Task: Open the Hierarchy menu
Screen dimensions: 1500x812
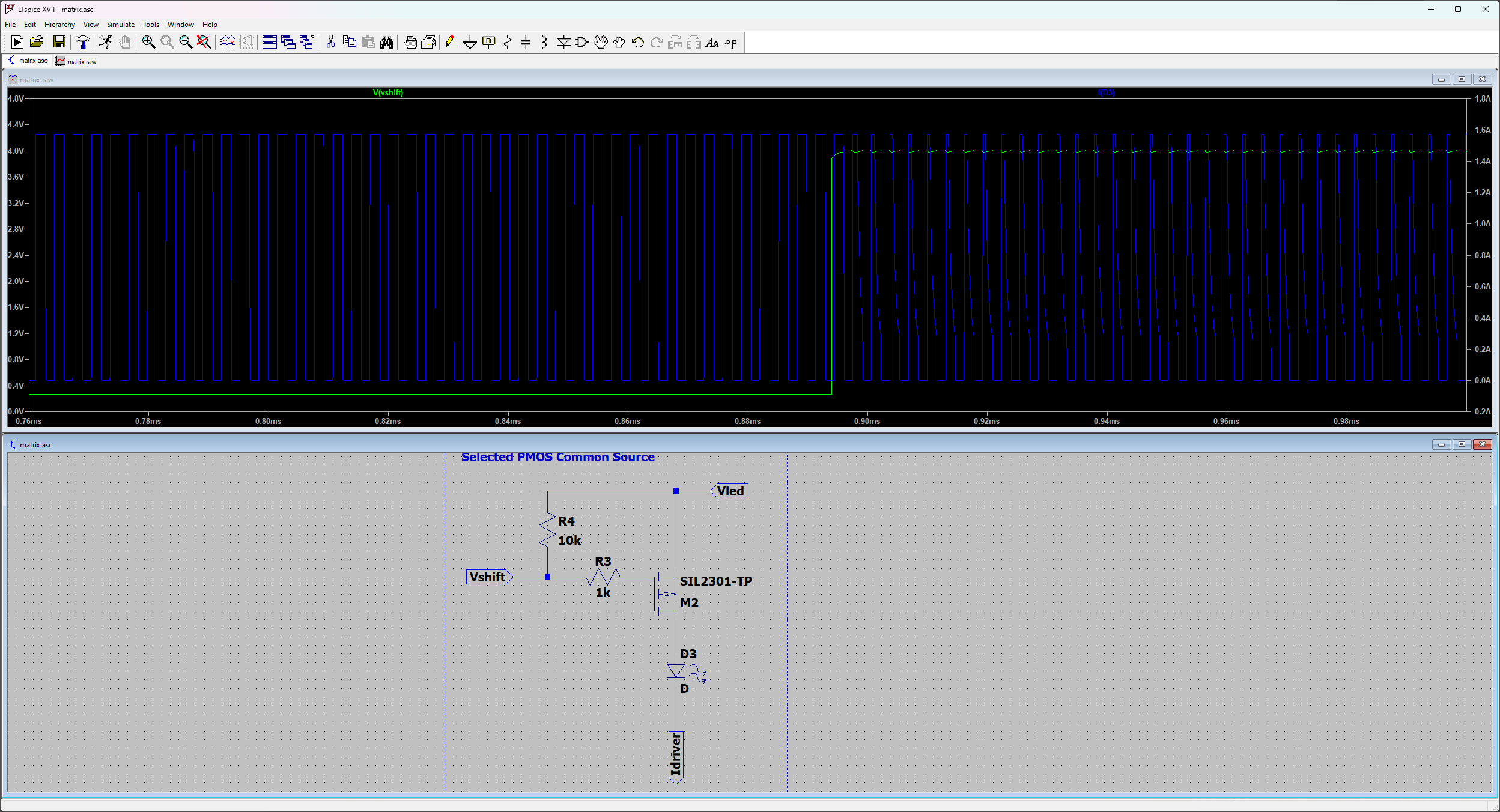Action: pos(59,25)
